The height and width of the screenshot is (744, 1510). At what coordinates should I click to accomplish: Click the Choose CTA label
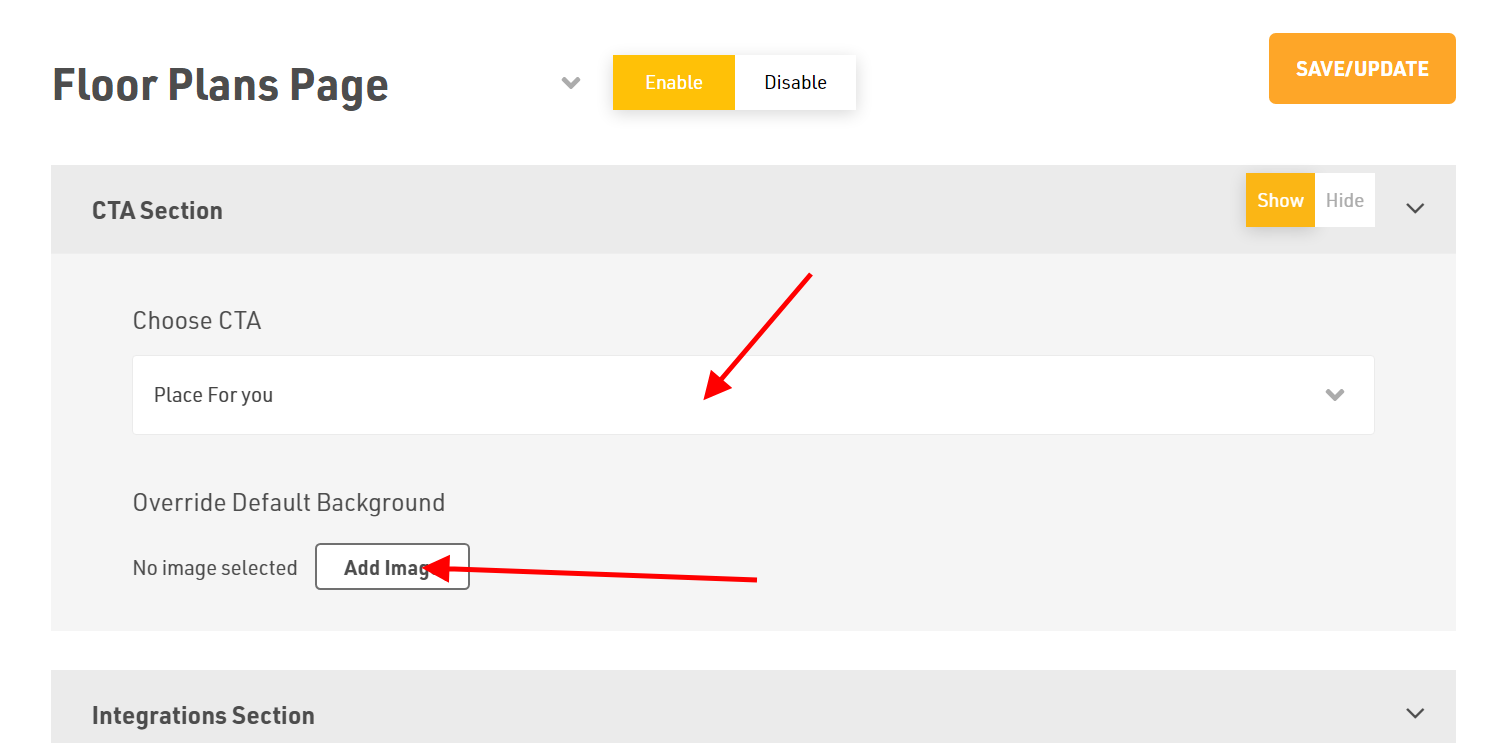pyautogui.click(x=197, y=321)
